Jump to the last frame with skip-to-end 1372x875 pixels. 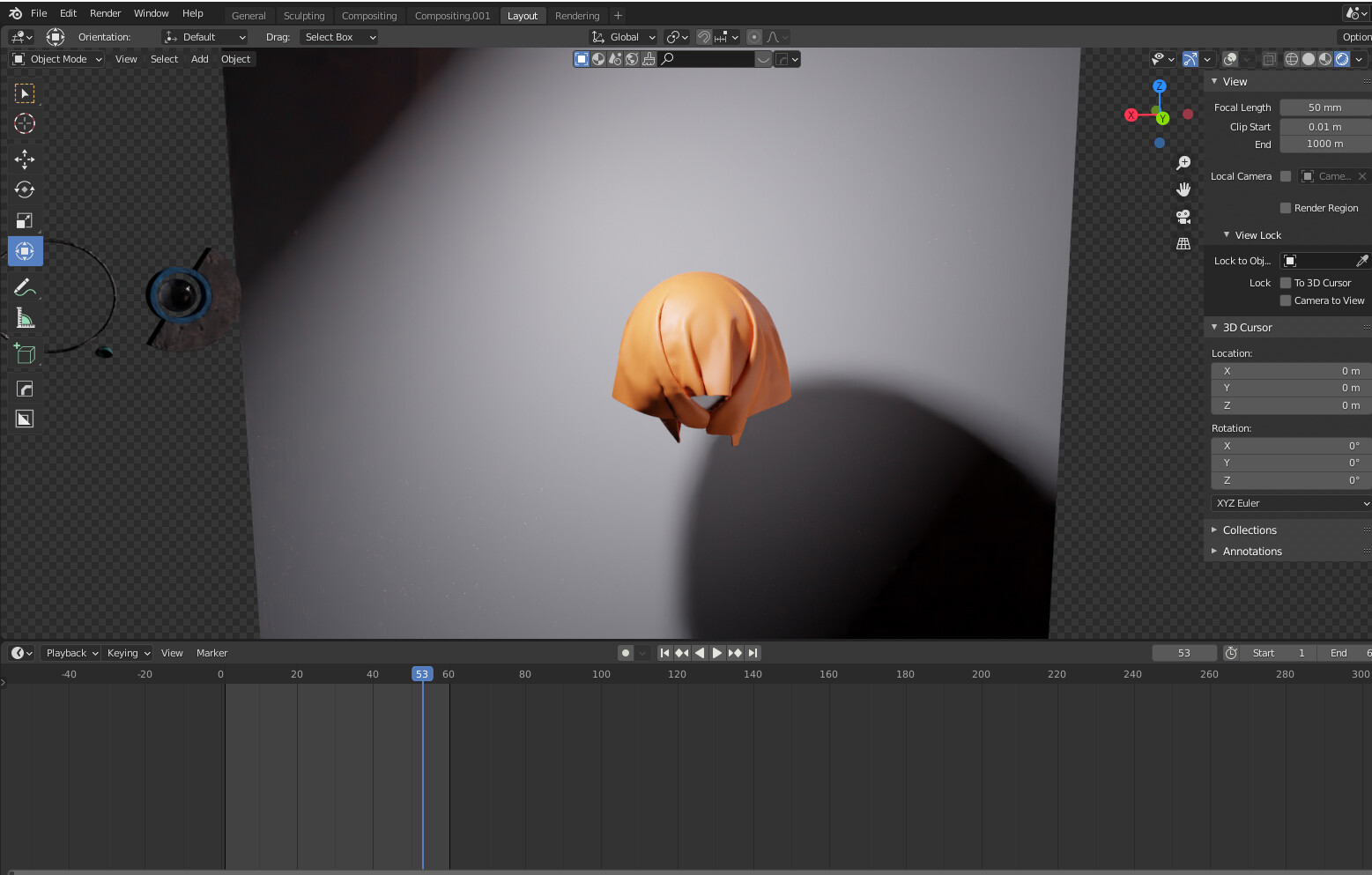point(753,653)
